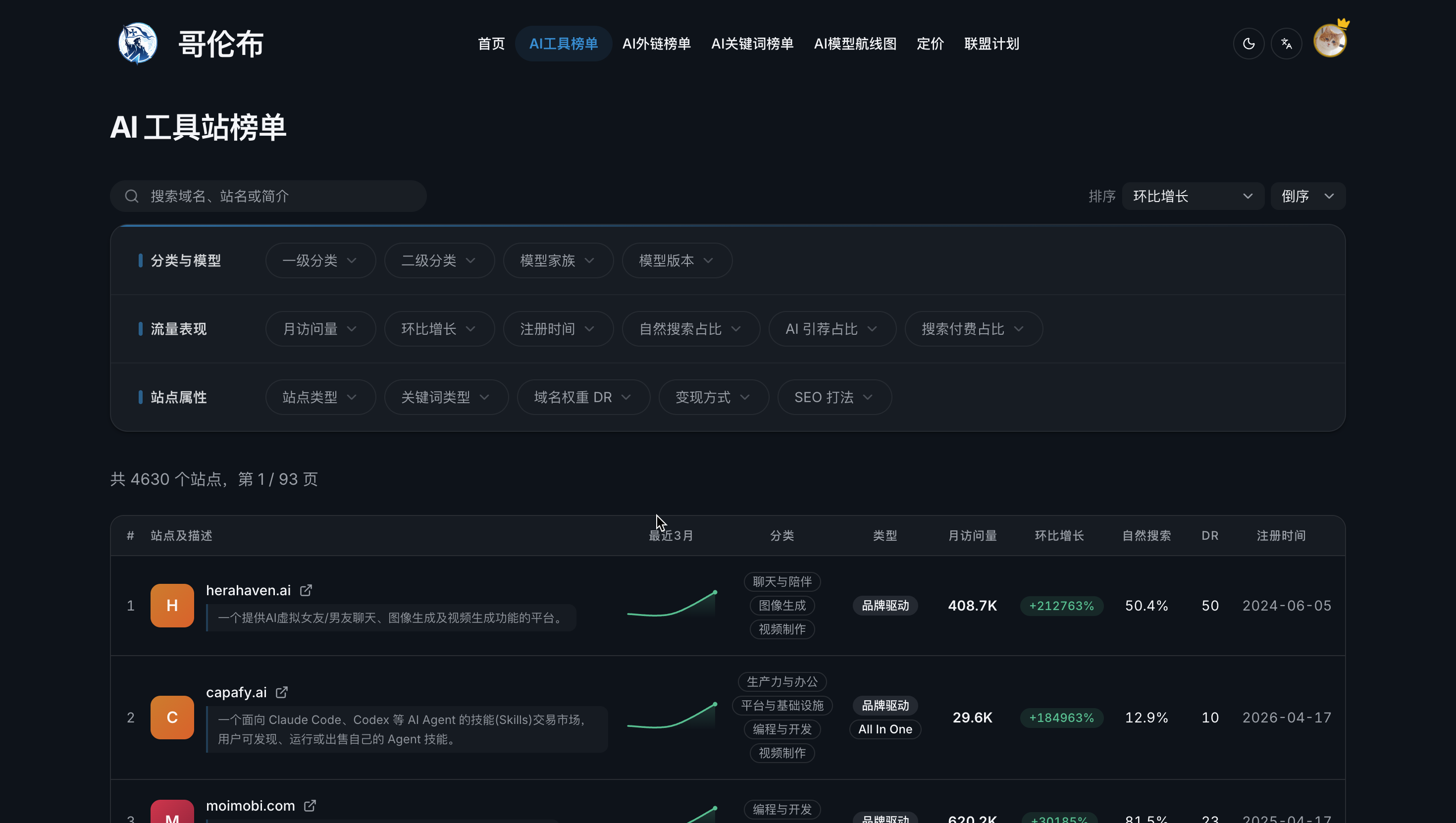Click the 编程与开发 tag in capafy.ai row
Viewport: 1456px width, 823px height.
coord(782,729)
